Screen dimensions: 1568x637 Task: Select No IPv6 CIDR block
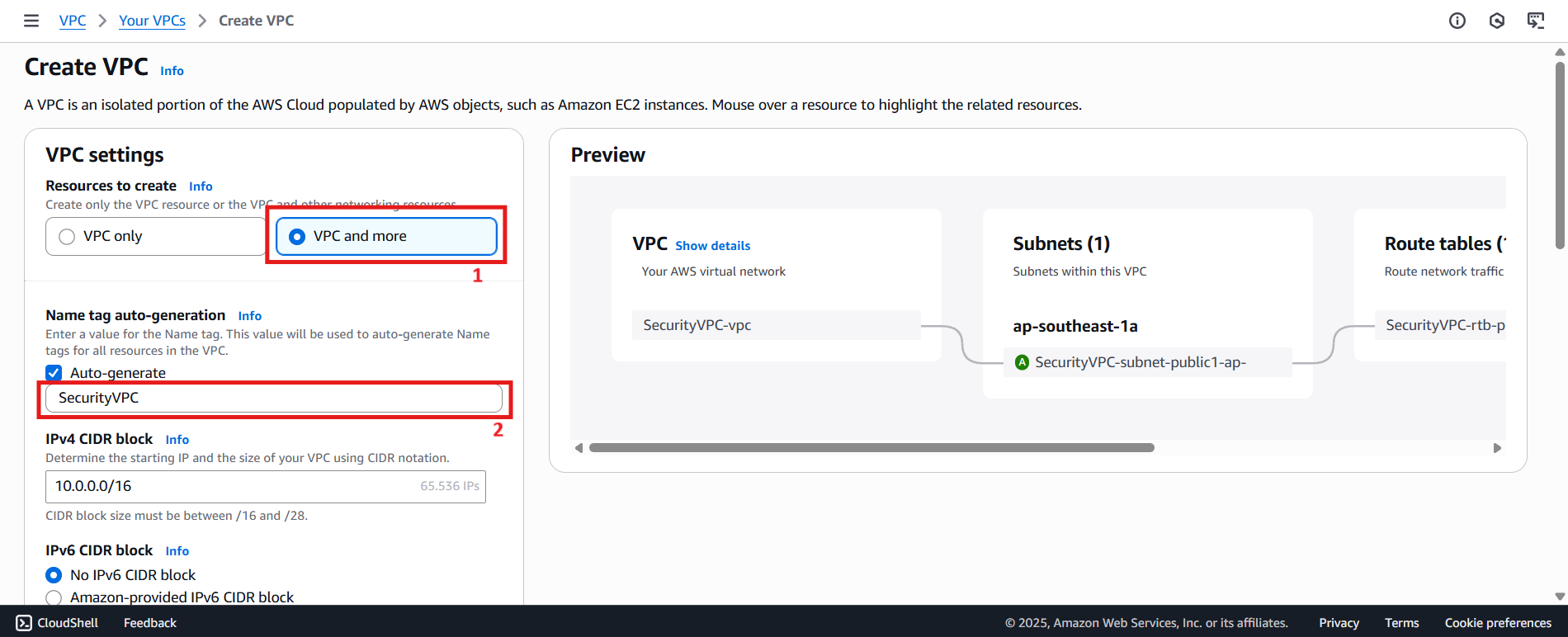point(54,575)
